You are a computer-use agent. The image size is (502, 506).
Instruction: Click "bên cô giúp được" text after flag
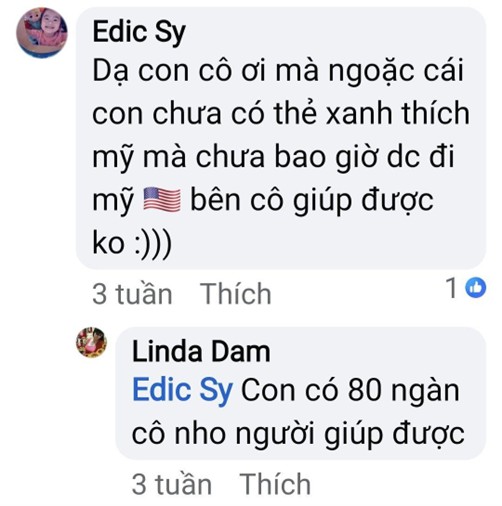[312, 201]
